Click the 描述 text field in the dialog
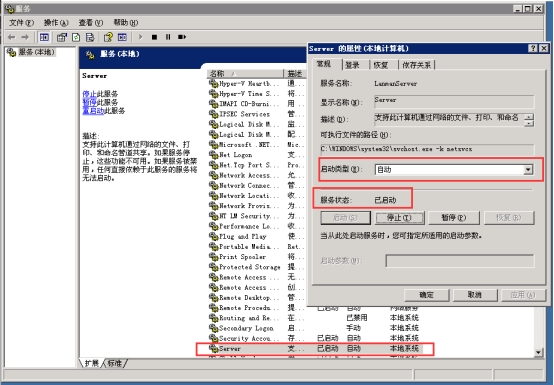Screen dimensions: 554x385 coord(449,119)
